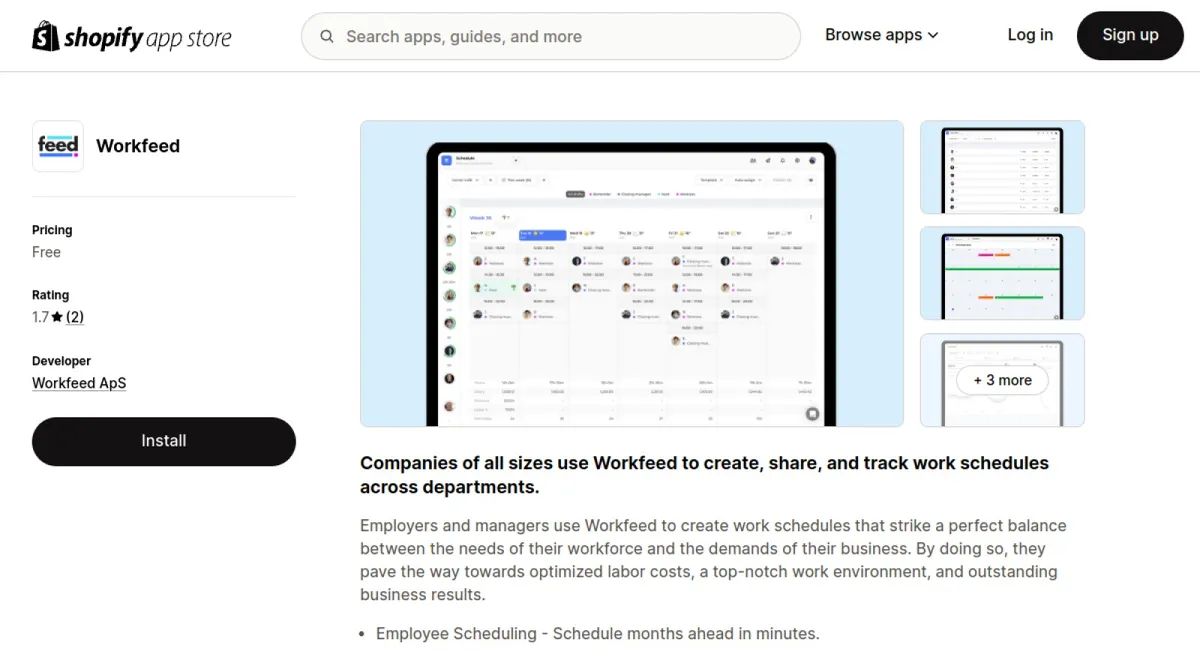Viewport: 1200px width, 650px height.
Task: Select the highlighted blue day column header
Action: coord(543,234)
